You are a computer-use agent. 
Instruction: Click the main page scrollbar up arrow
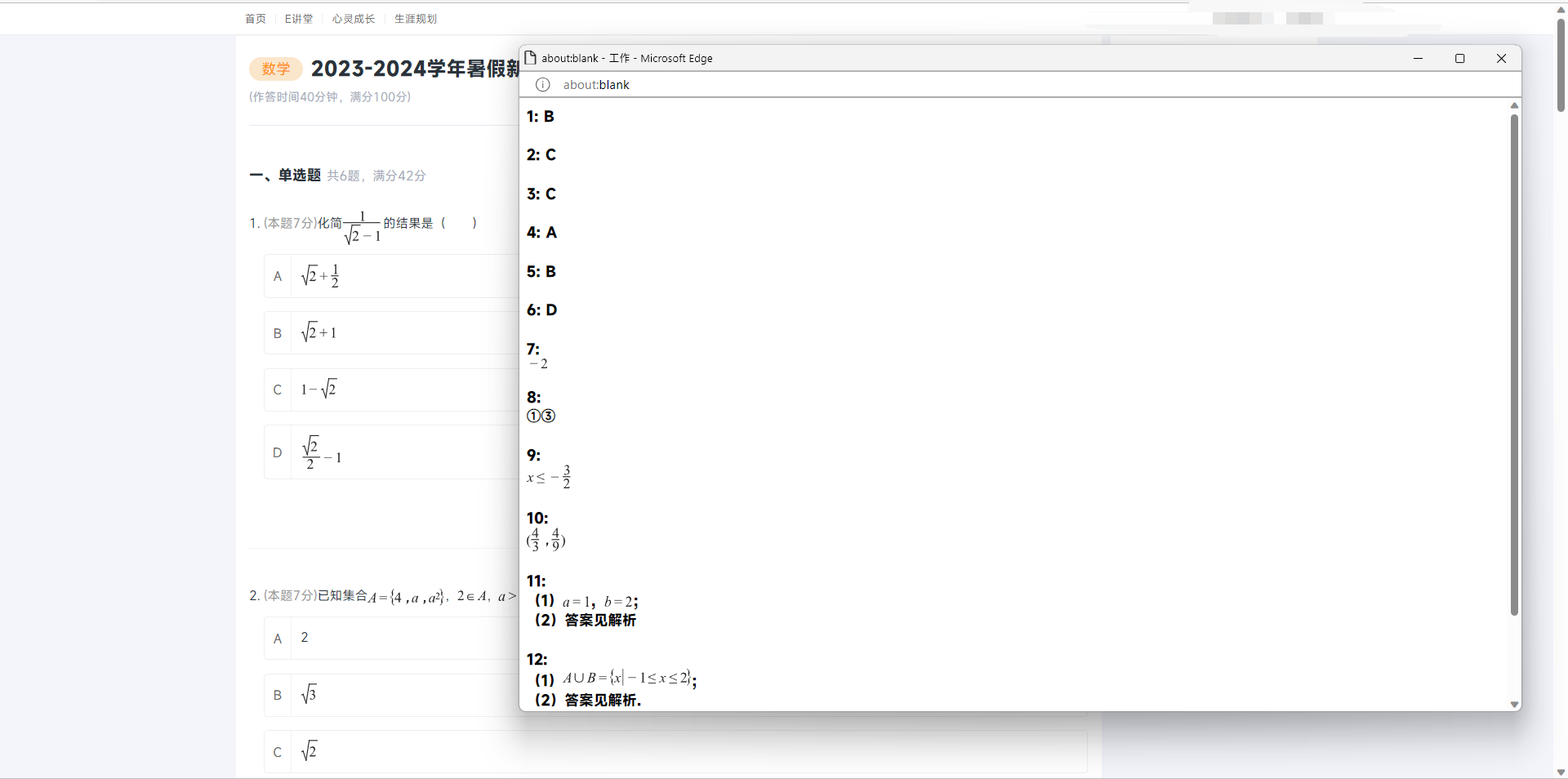[x=1561, y=8]
